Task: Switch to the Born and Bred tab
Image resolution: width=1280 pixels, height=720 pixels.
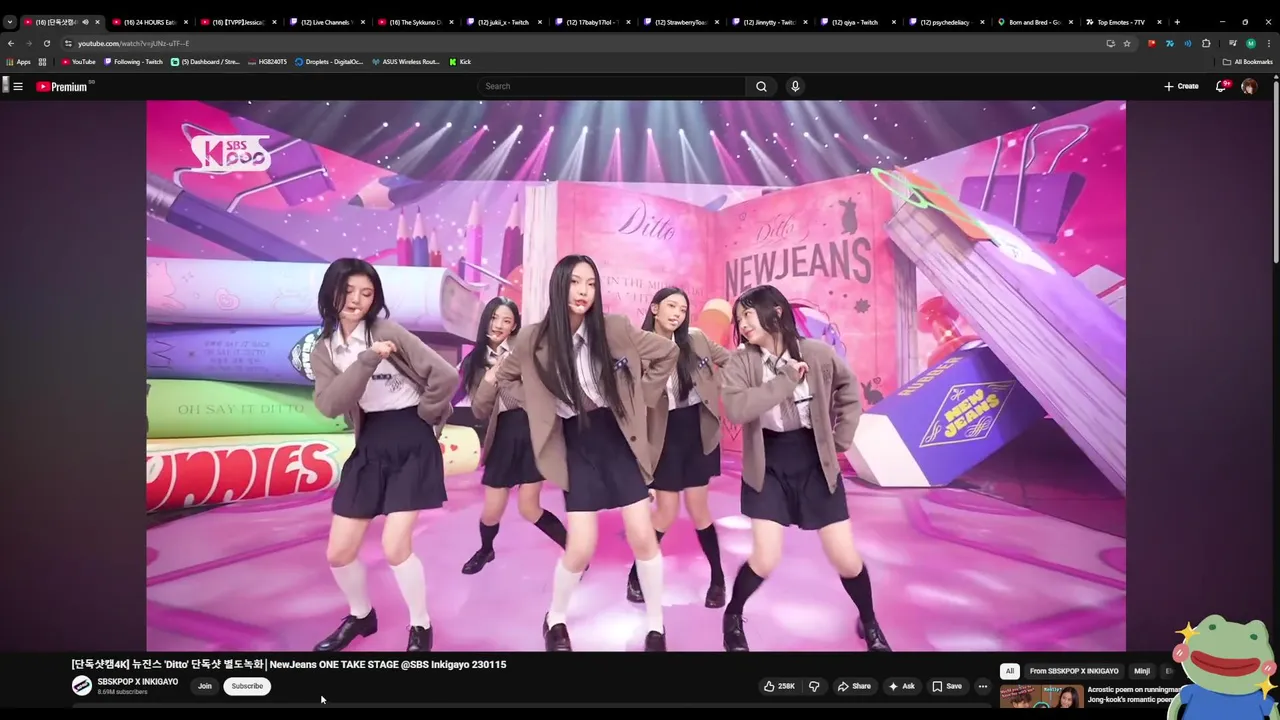Action: (1033, 22)
